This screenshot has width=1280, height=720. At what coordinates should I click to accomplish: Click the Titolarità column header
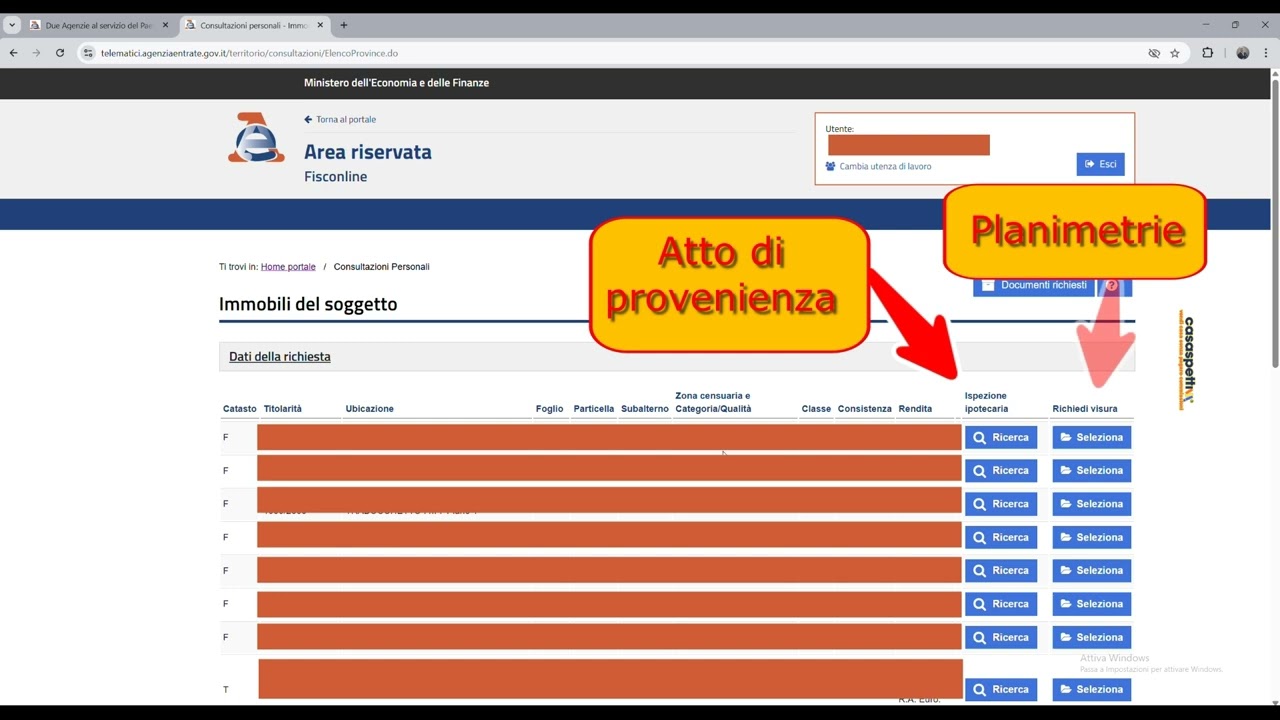point(283,409)
